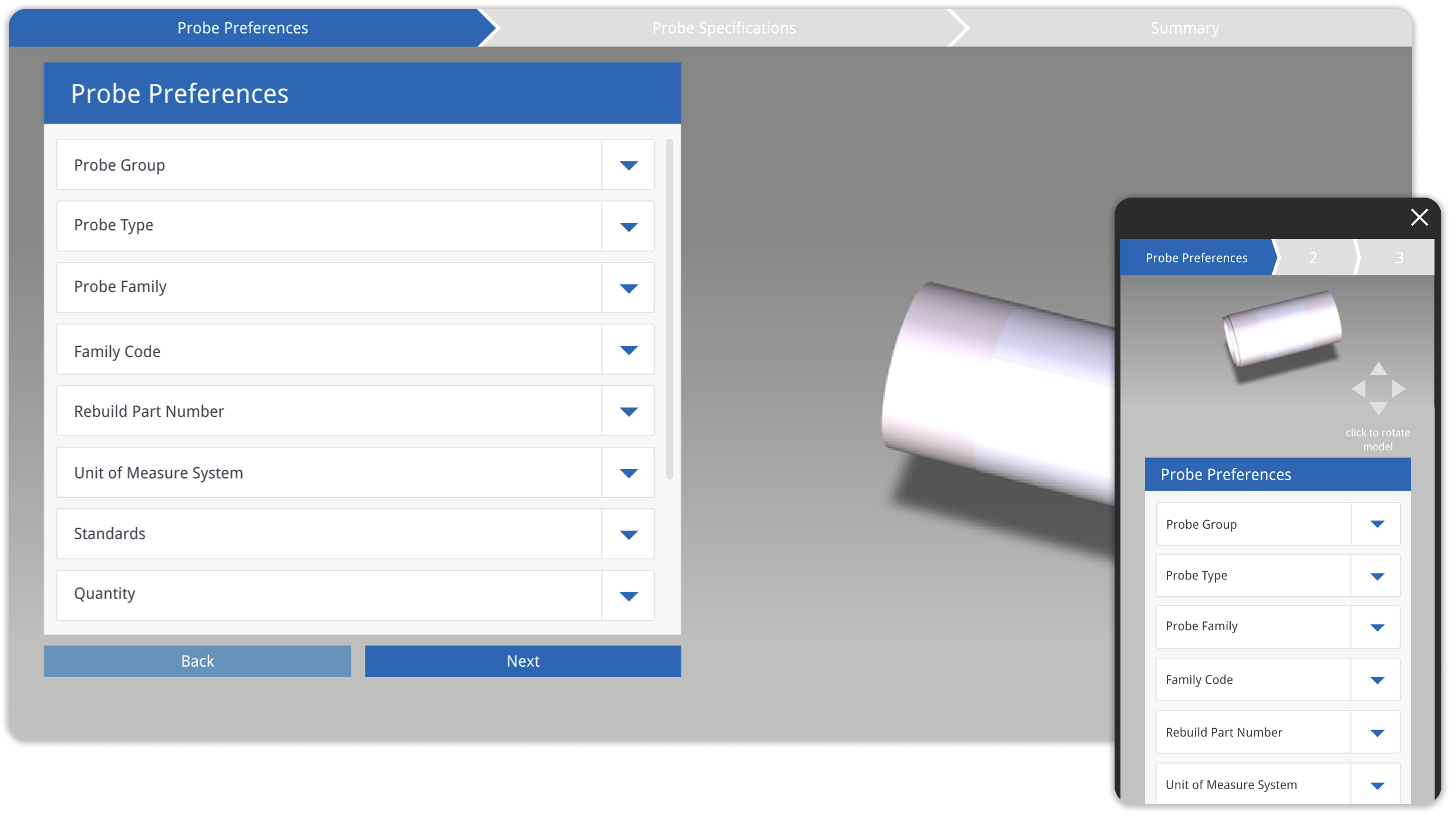
Task: Expand the Probe Group dropdown in main form
Action: point(628,165)
